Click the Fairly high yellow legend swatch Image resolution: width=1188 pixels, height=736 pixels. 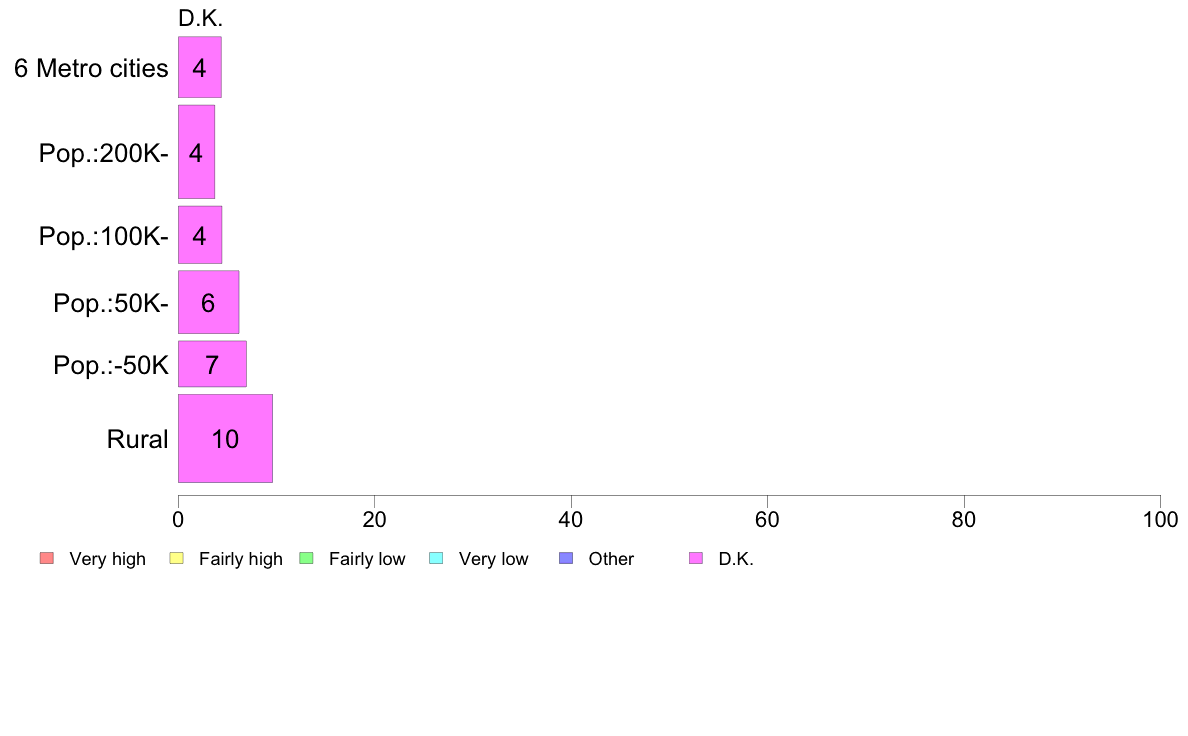177,559
